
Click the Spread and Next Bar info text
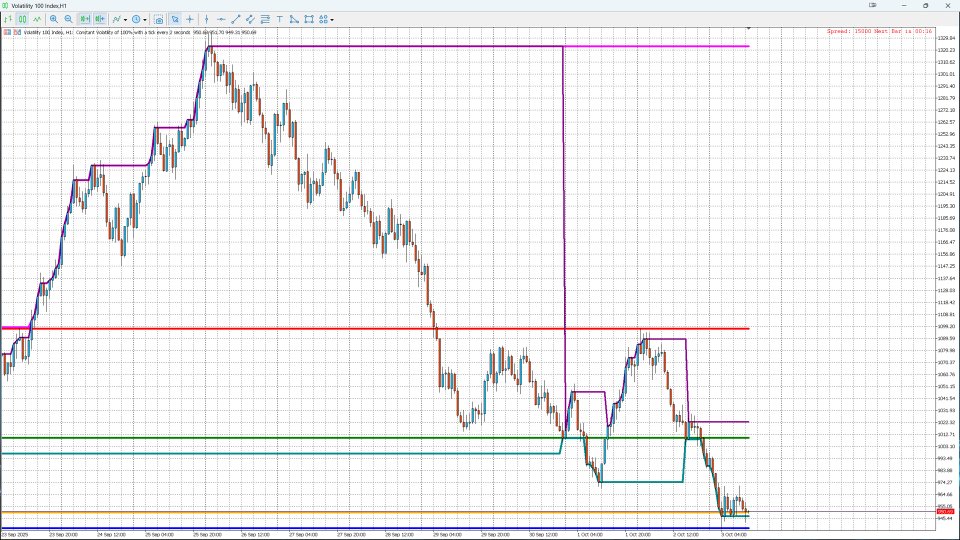point(879,31)
